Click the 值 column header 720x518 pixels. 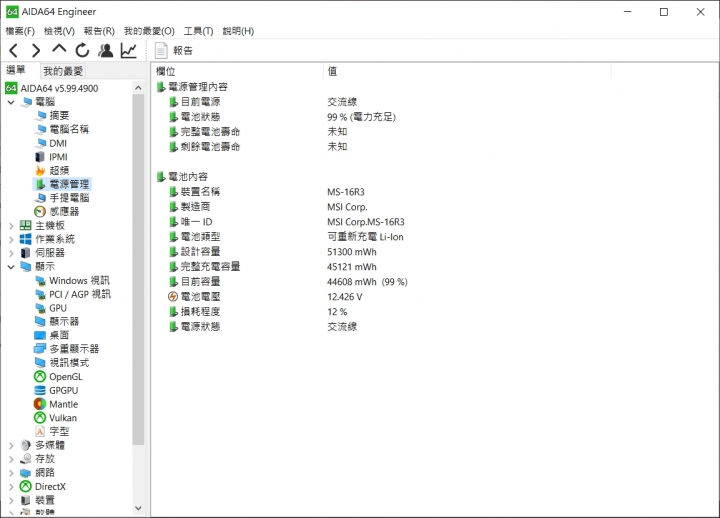(x=467, y=71)
